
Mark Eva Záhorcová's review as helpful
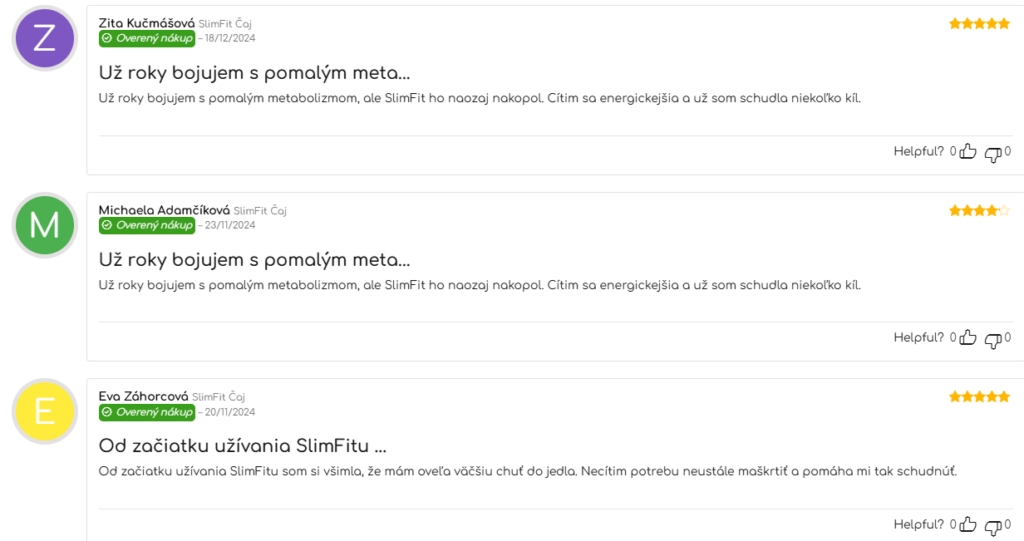[x=968, y=525]
